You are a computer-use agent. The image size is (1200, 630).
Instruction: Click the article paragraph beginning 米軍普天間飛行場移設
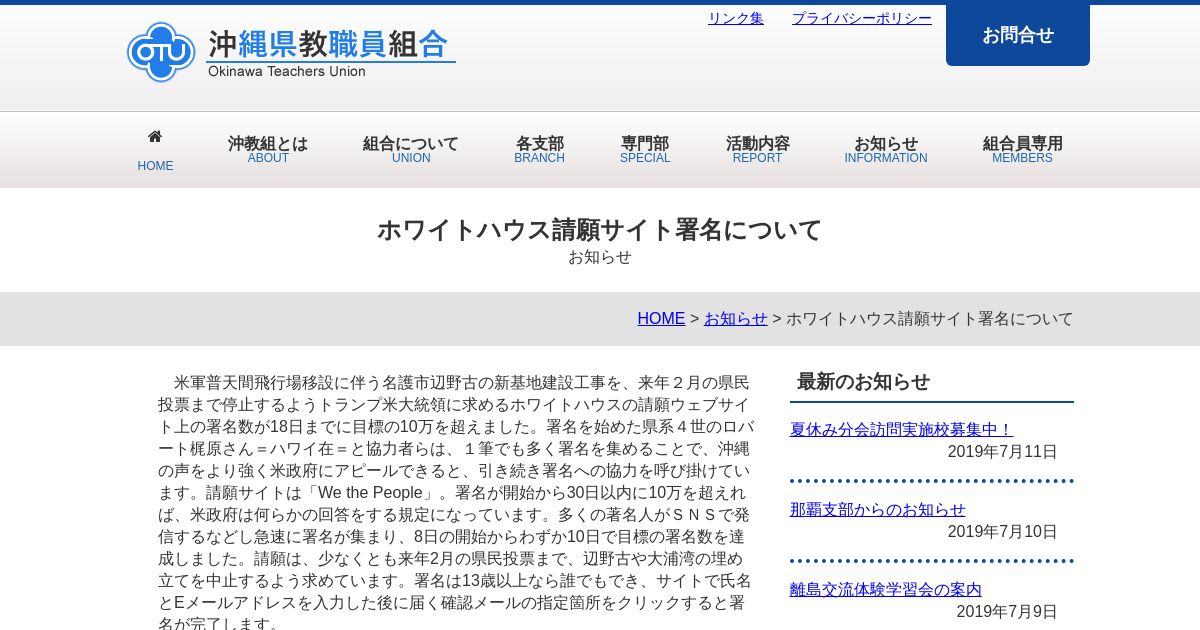pos(456,503)
